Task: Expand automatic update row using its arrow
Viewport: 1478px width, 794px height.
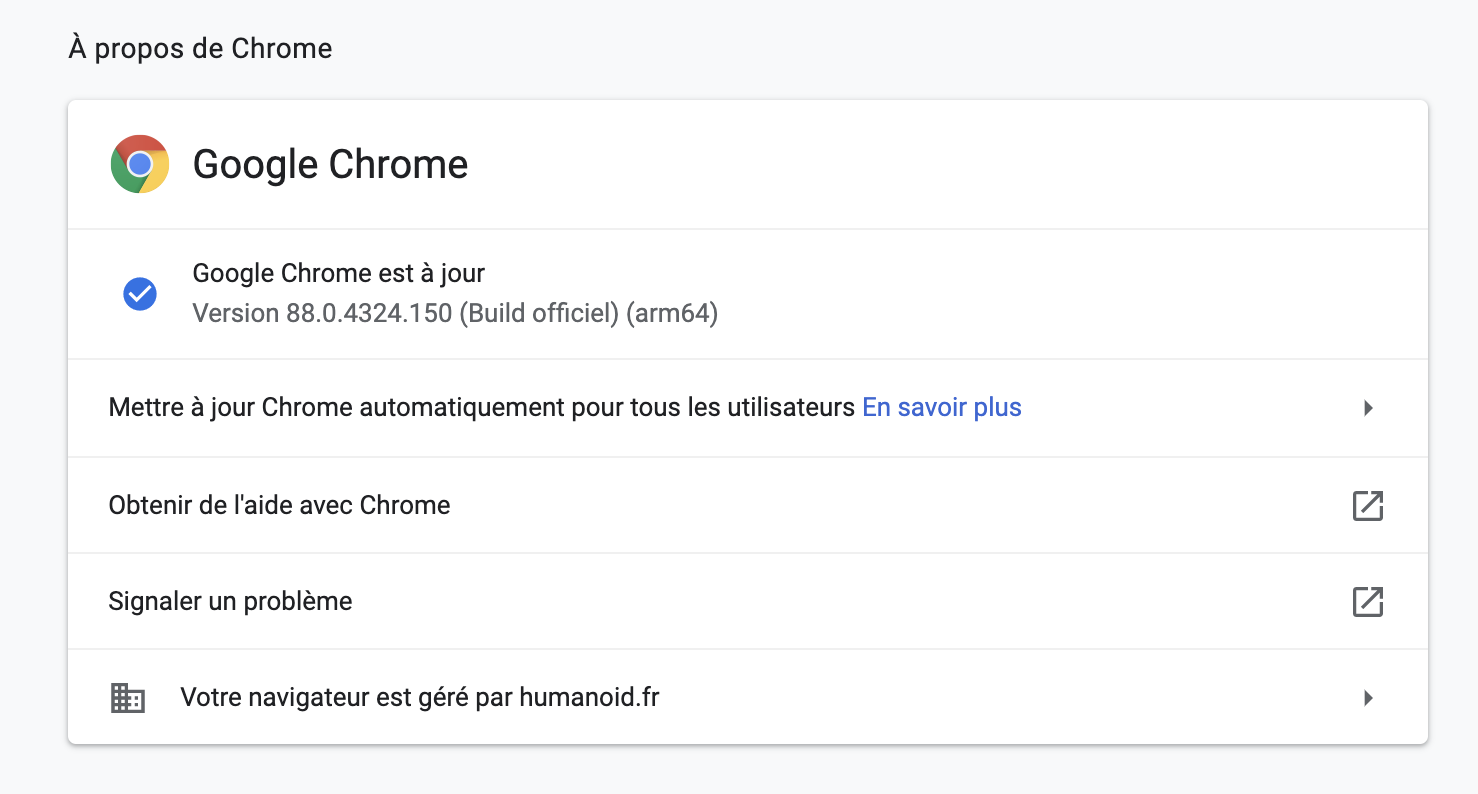Action: pyautogui.click(x=1368, y=408)
